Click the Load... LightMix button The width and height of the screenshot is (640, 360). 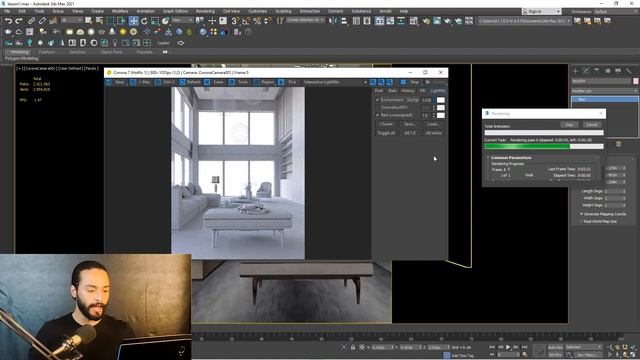point(433,124)
